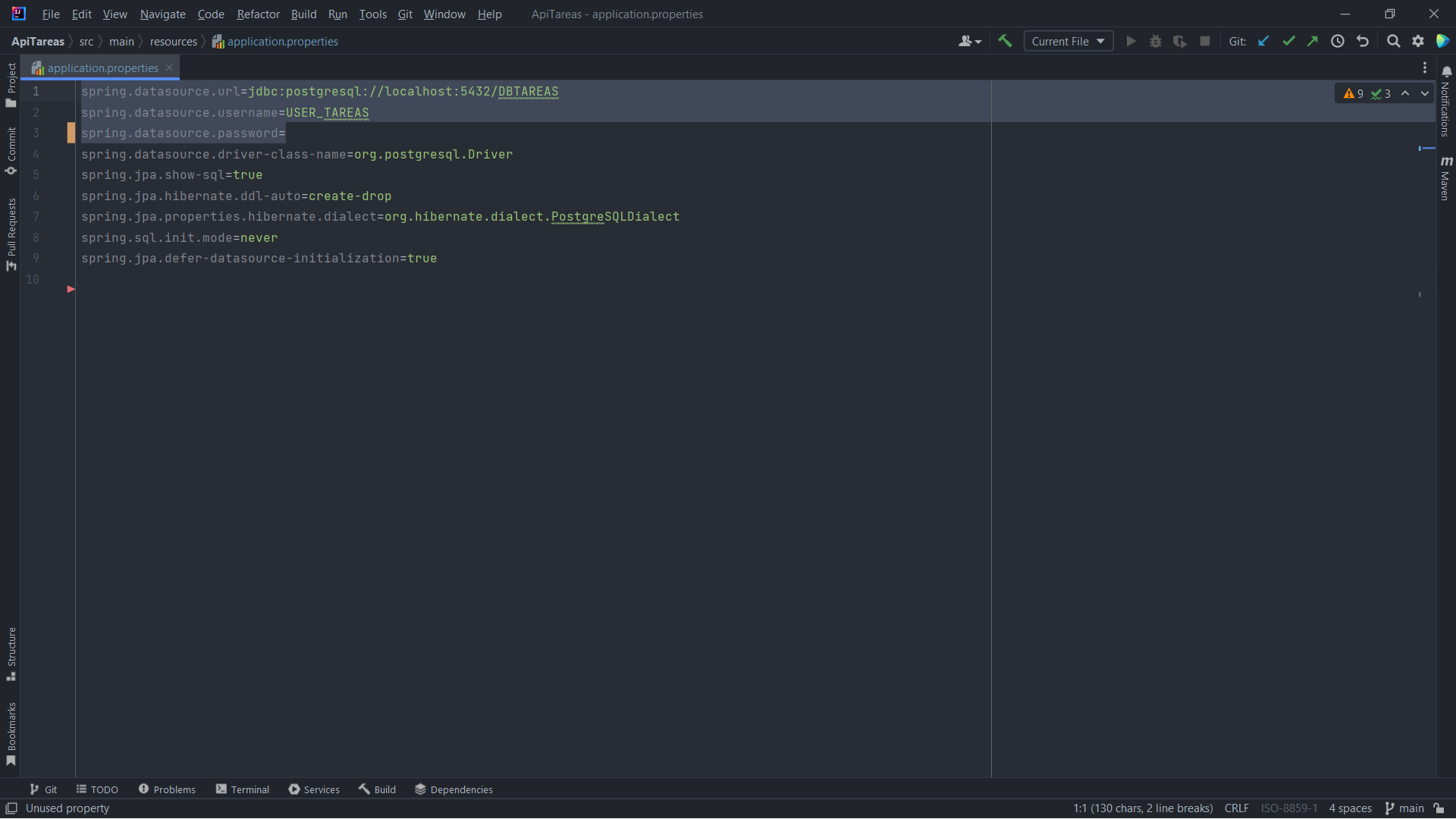Image resolution: width=1456 pixels, height=819 pixels.
Task: Open the Git menu in the menu bar
Action: pos(404,14)
